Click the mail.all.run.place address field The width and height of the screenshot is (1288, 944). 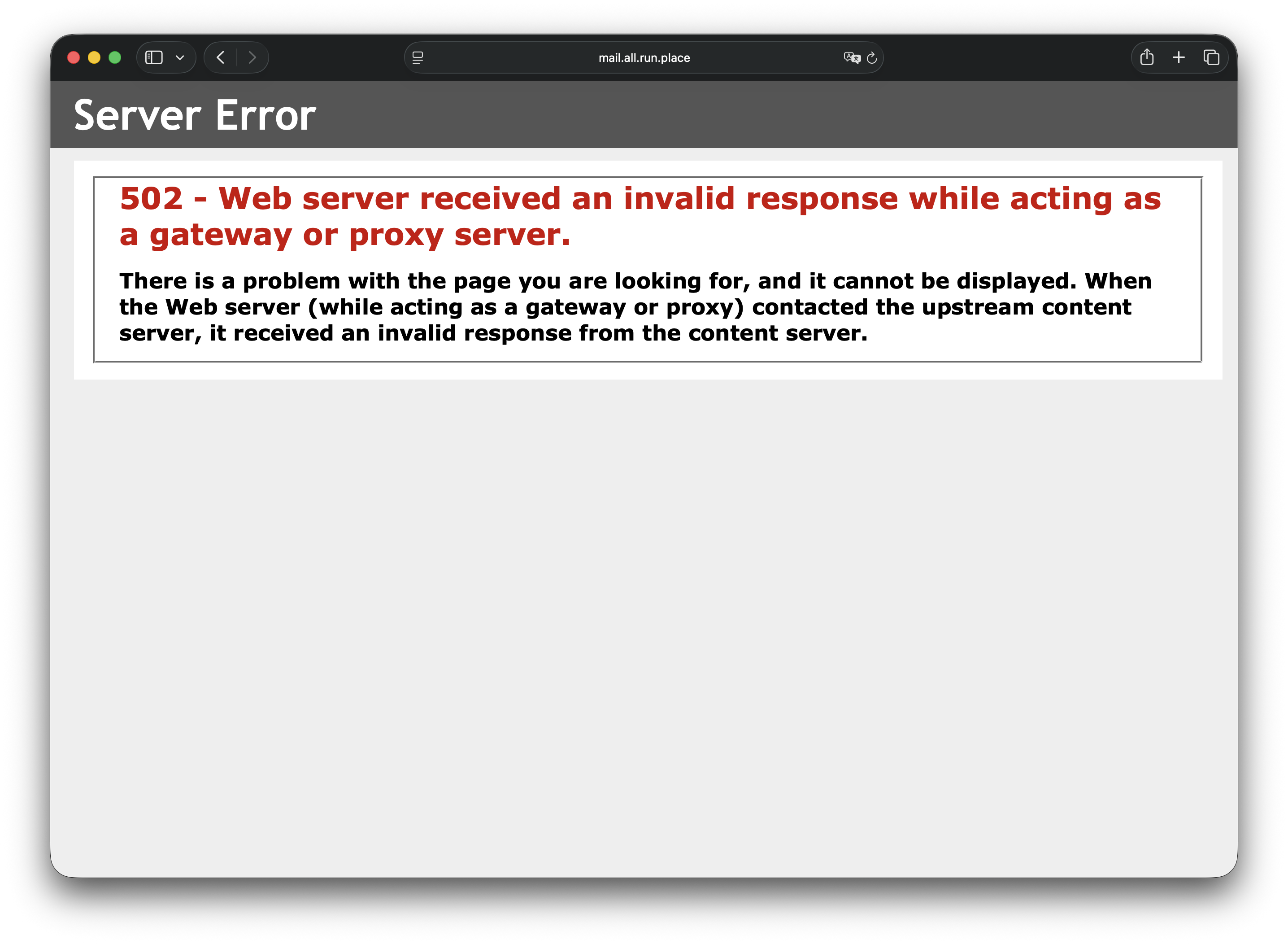644,58
